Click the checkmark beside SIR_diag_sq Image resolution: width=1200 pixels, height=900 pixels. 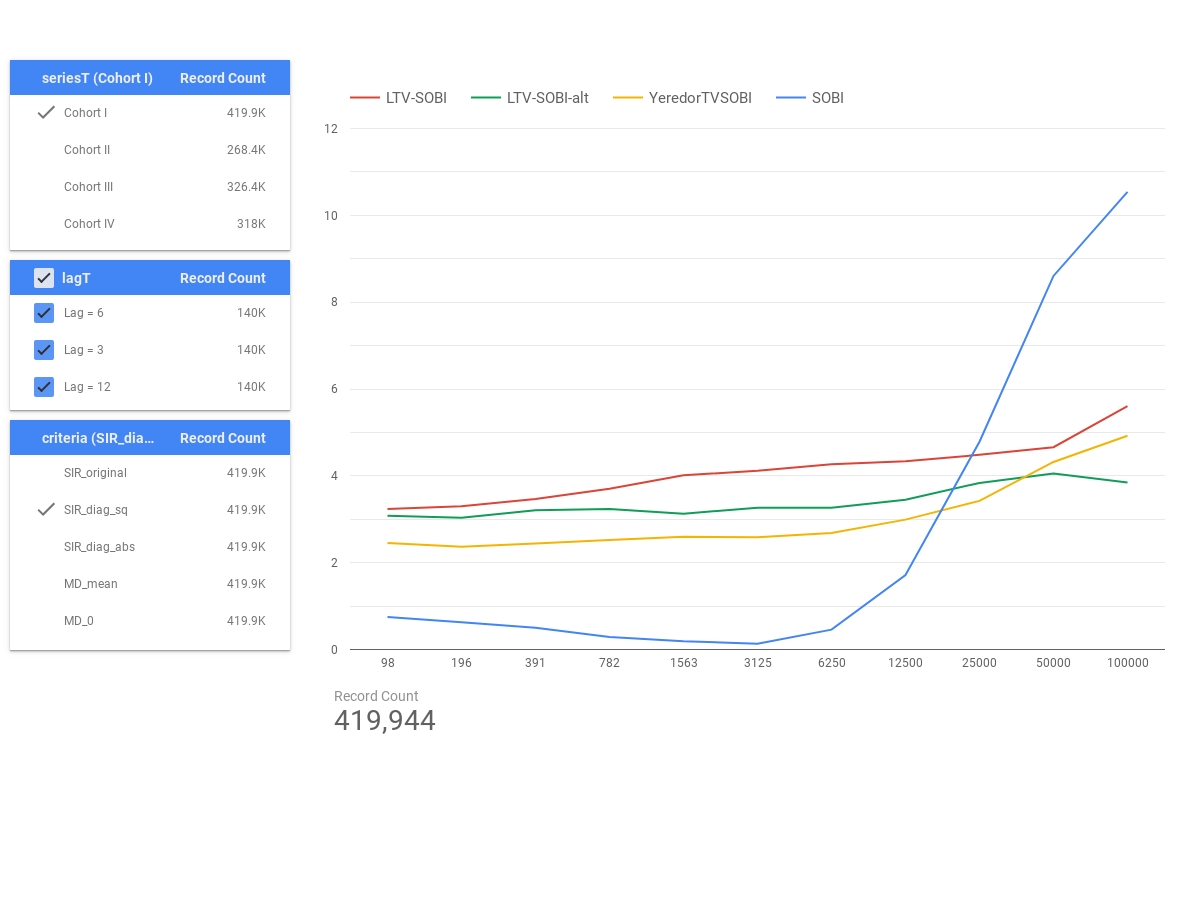[x=46, y=510]
